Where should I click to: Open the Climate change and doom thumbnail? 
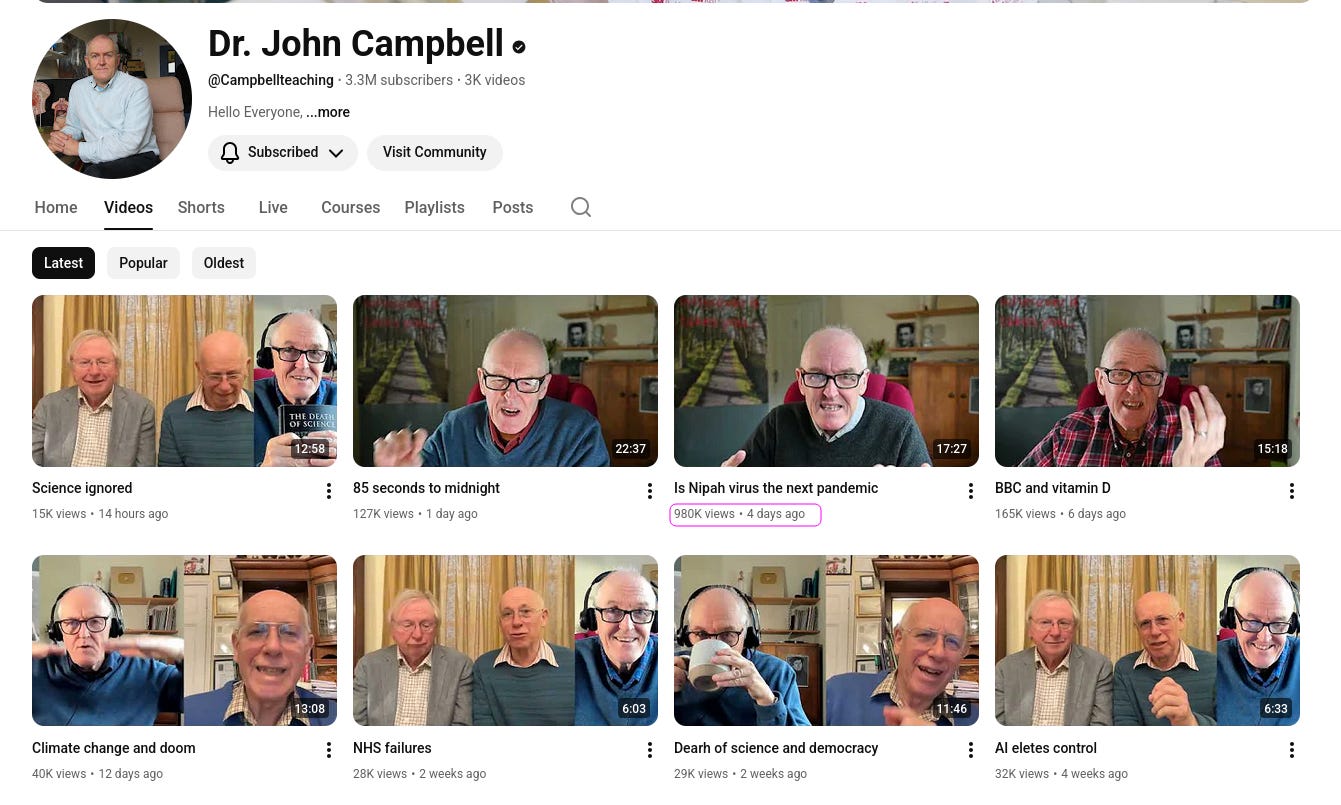pyautogui.click(x=184, y=640)
